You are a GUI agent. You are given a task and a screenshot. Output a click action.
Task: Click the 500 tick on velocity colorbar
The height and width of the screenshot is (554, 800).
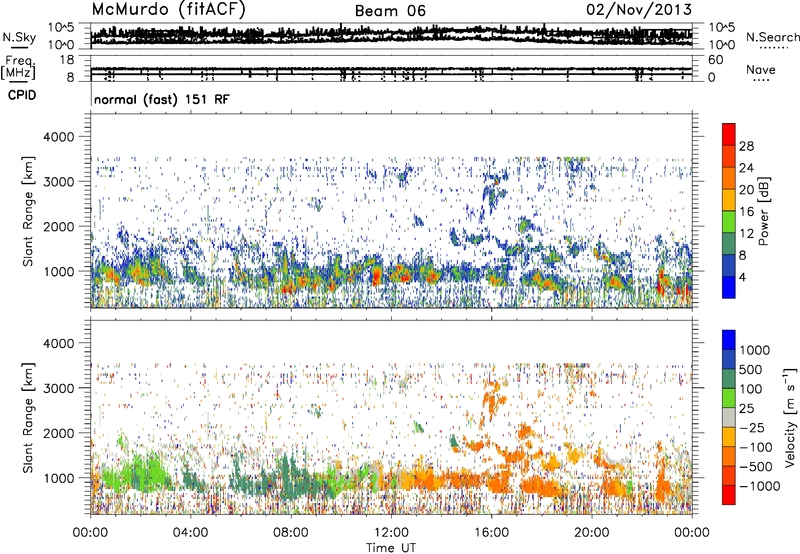click(751, 370)
